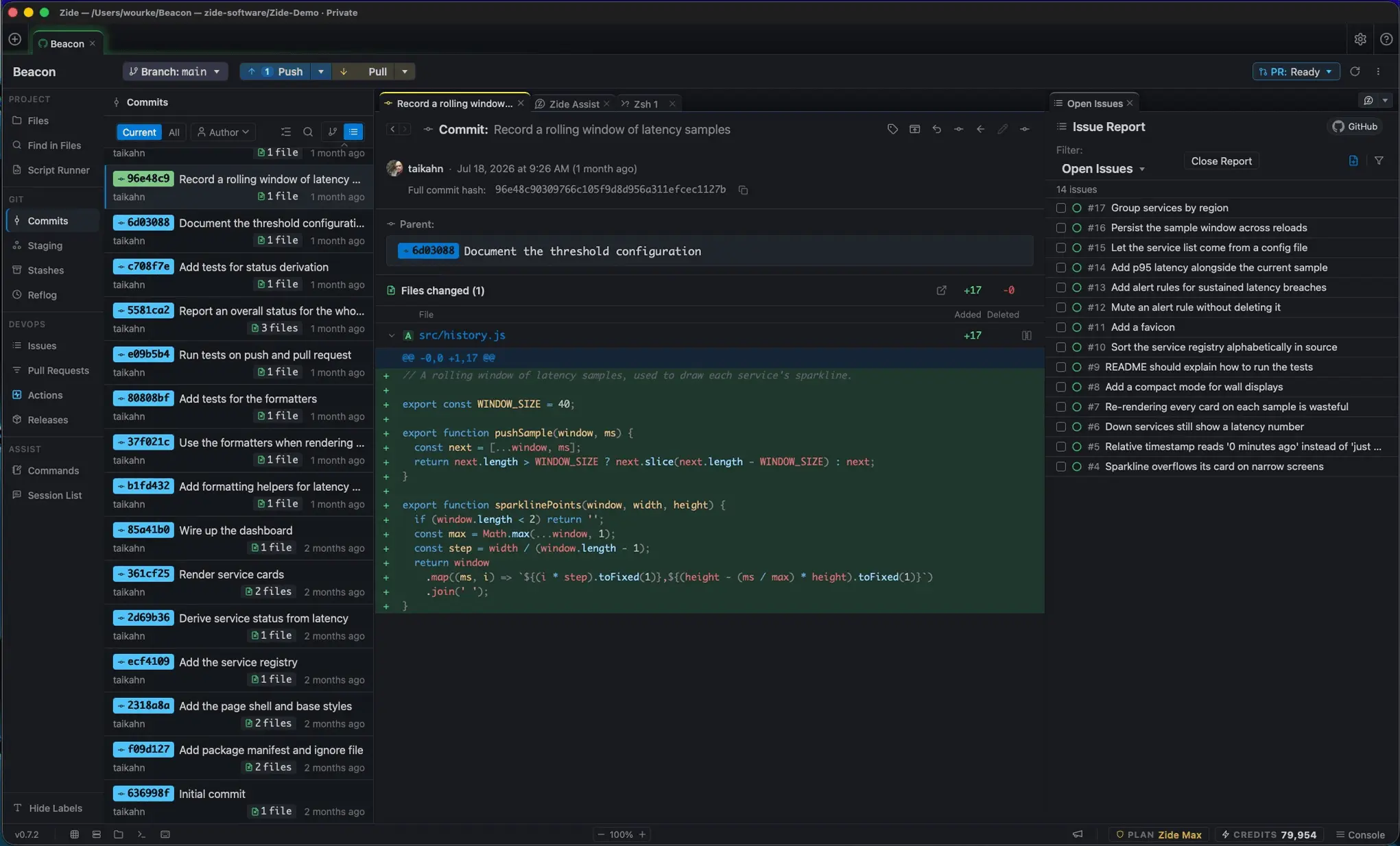Screen dimensions: 1400x846
Task: Toggle commits list view mode
Action: pyautogui.click(x=353, y=132)
